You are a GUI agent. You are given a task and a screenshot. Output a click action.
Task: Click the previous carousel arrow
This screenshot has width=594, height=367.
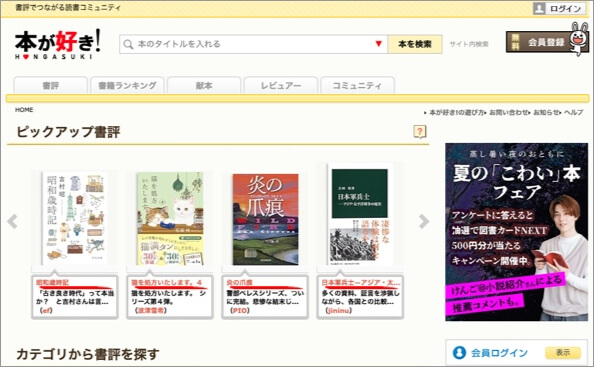13,221
